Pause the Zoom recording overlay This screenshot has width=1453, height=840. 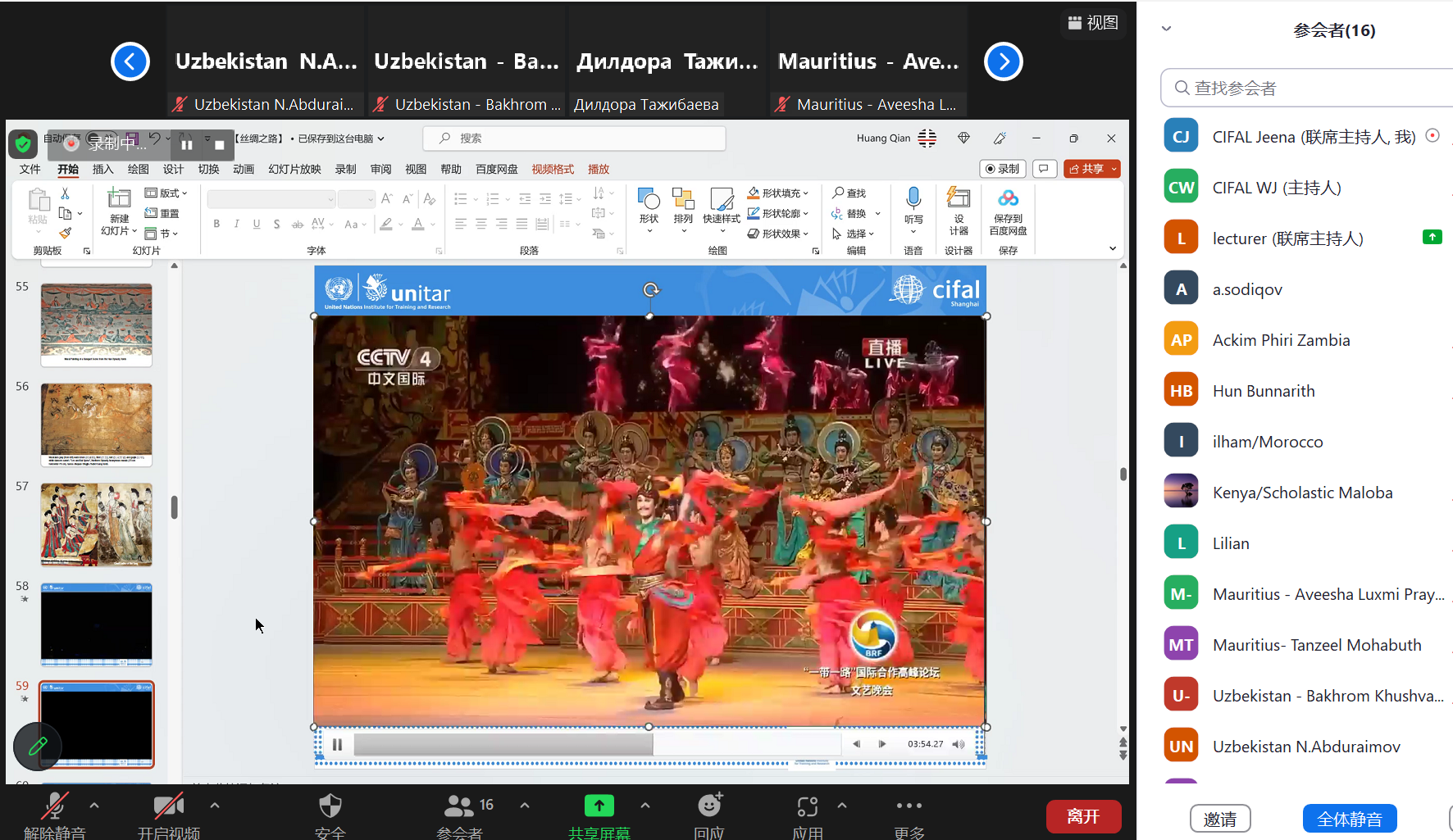(187, 145)
